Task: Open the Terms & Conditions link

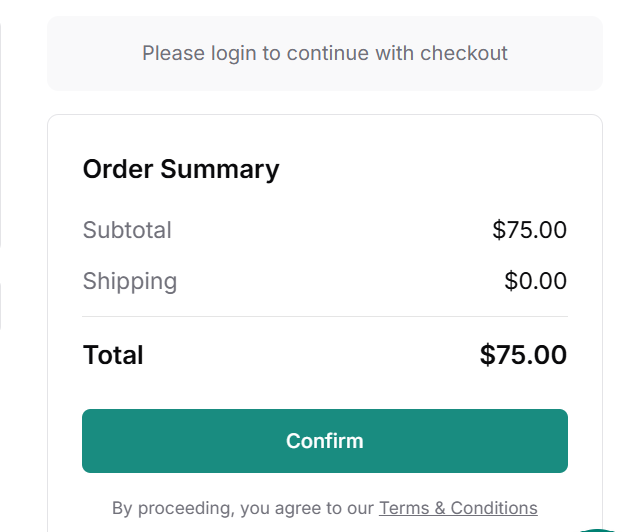Action: coord(458,508)
